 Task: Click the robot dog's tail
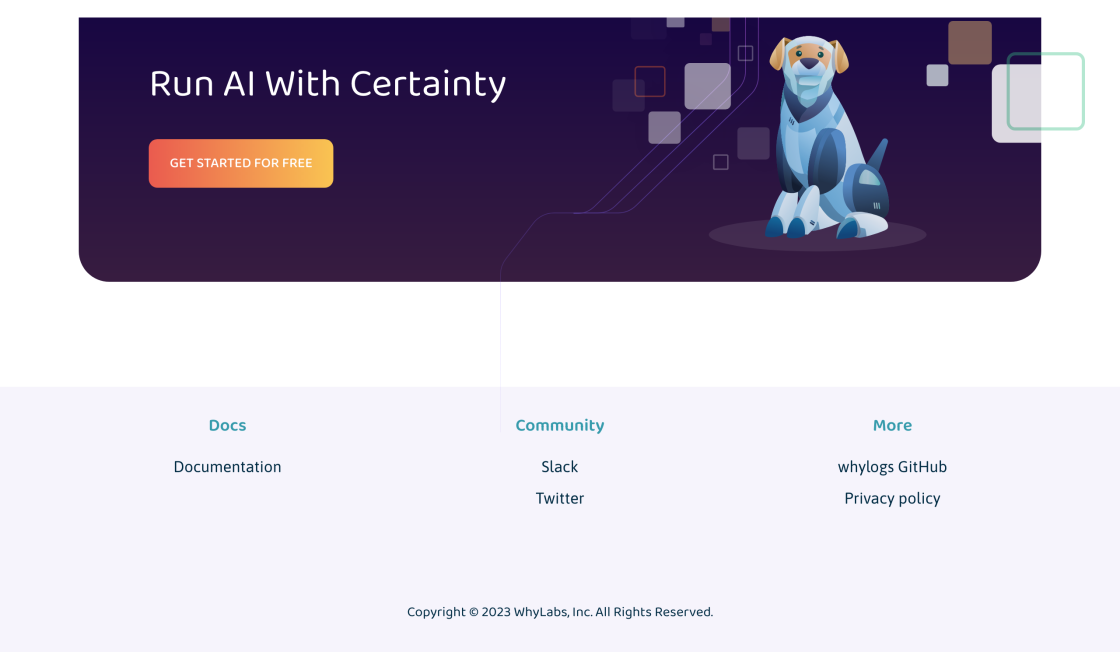[x=876, y=155]
